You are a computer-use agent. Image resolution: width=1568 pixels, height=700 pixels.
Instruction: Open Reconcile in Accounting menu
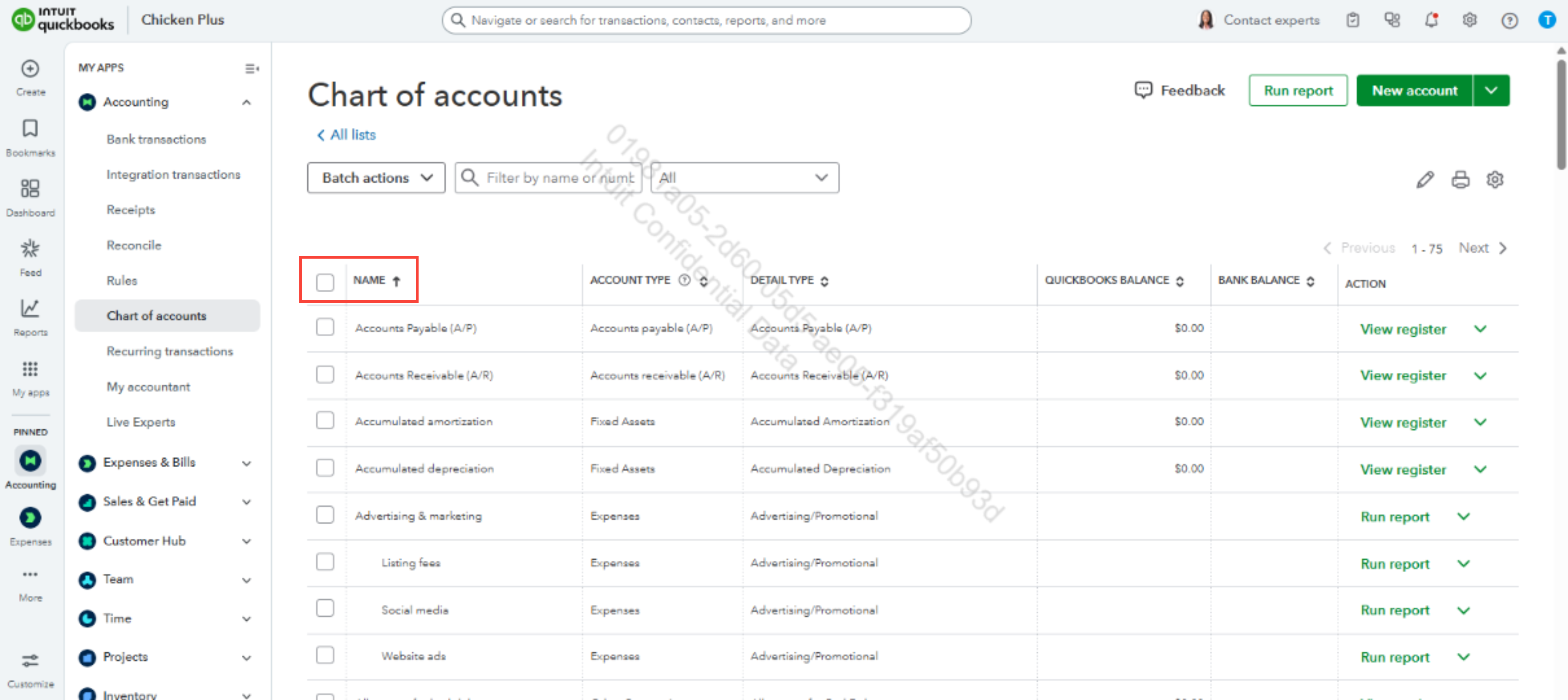[134, 245]
